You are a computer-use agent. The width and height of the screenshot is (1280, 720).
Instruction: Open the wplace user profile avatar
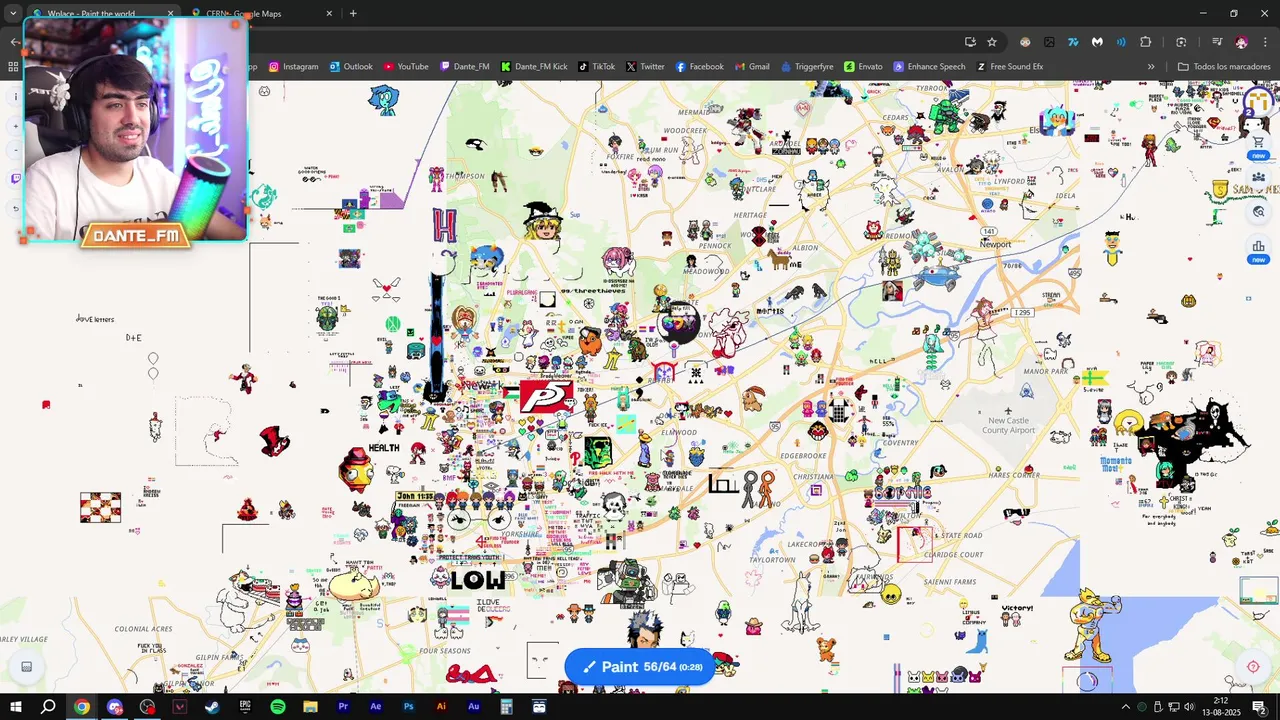point(1258,102)
